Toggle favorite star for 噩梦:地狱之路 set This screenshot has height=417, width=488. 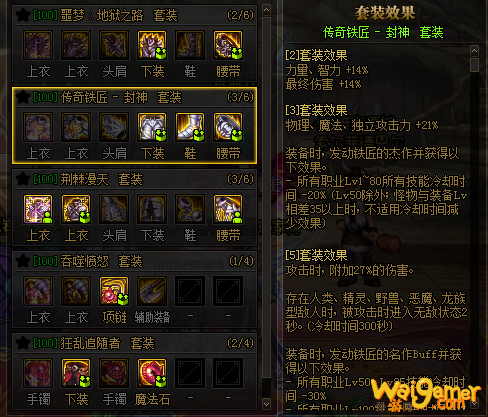pyautogui.click(x=23, y=15)
